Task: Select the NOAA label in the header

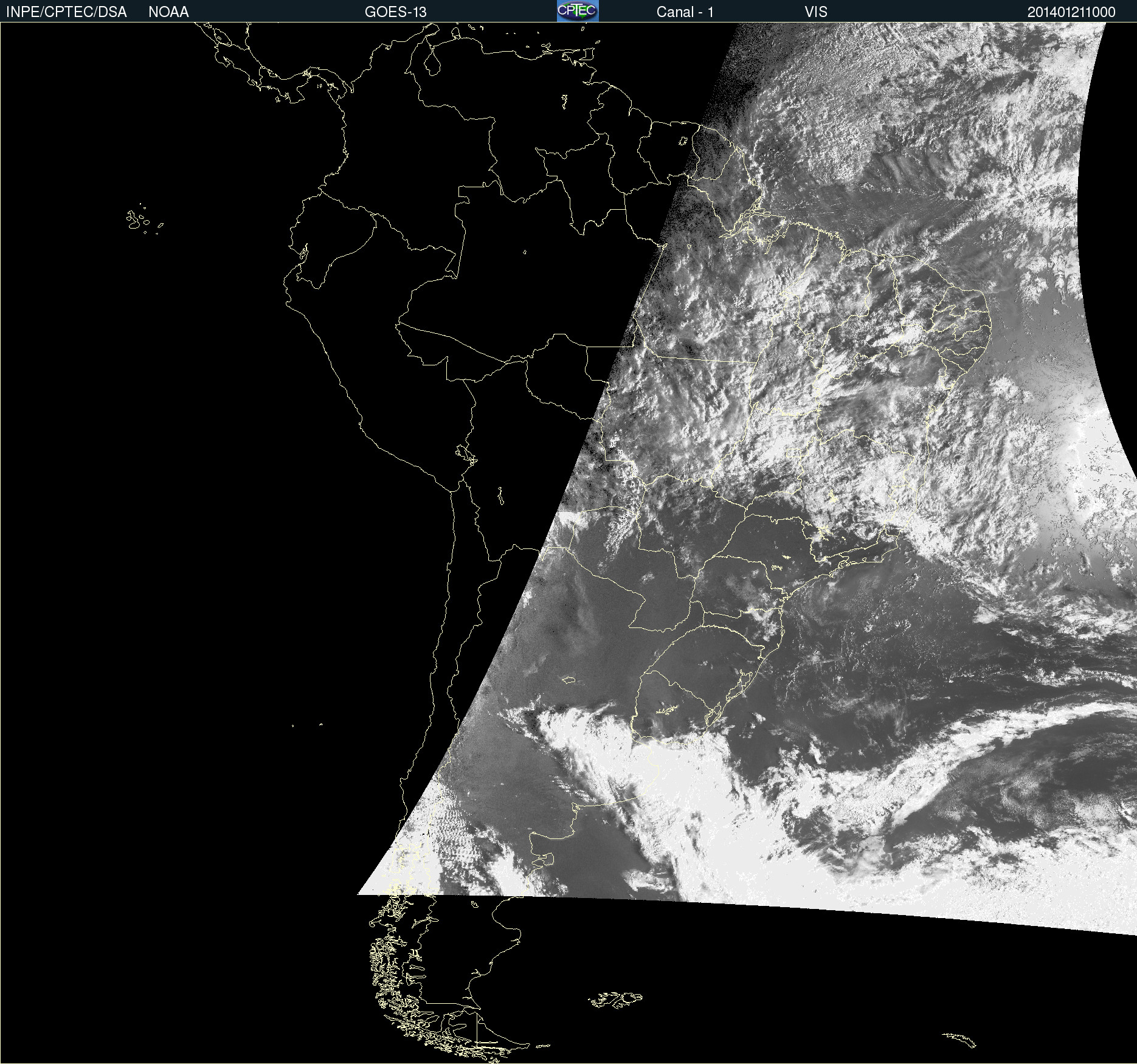Action: tap(168, 12)
